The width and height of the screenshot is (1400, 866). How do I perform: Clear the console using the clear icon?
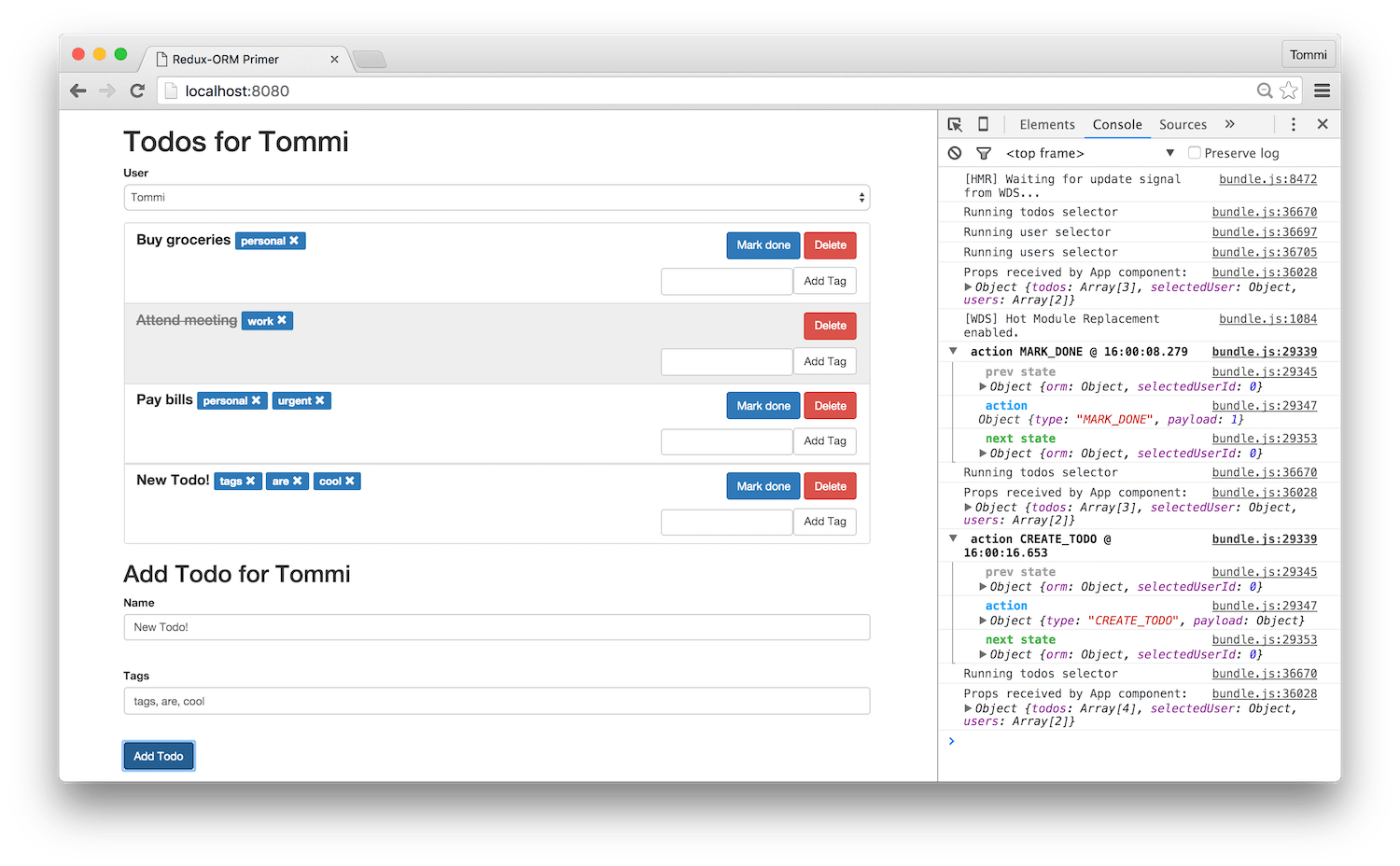[x=954, y=152]
